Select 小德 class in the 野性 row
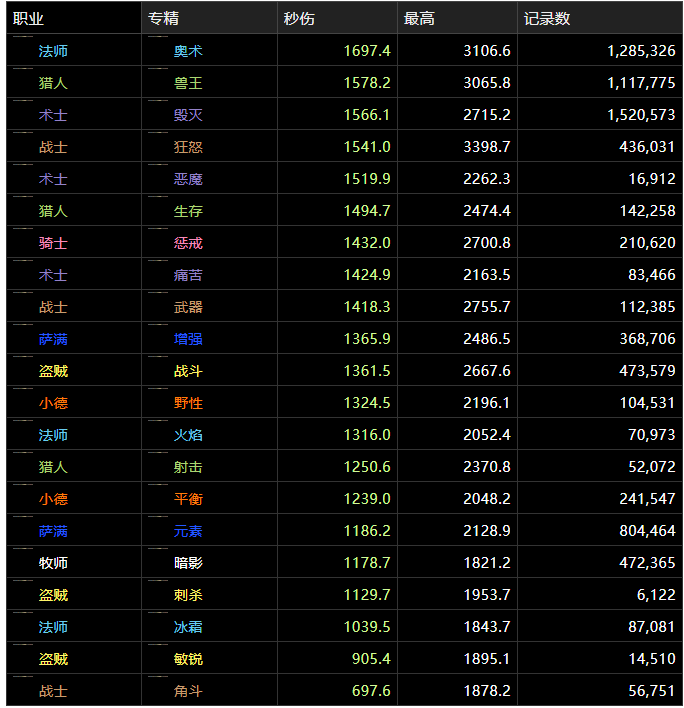 click(53, 403)
